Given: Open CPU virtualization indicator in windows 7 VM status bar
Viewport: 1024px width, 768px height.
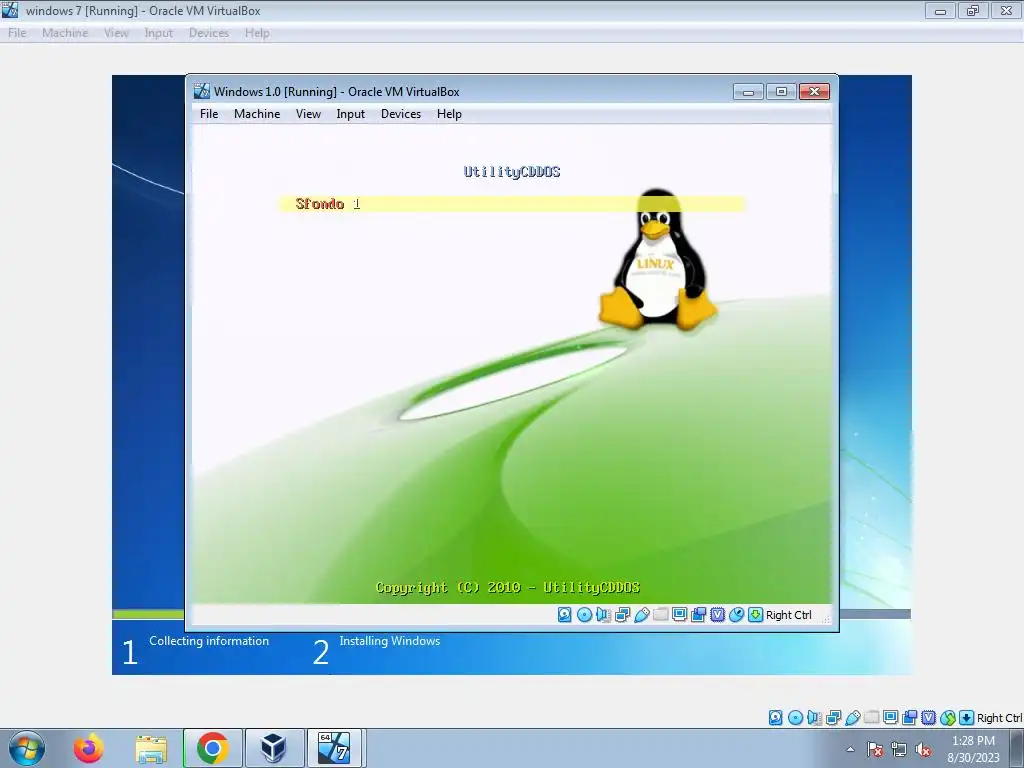Looking at the screenshot, I should pos(928,718).
